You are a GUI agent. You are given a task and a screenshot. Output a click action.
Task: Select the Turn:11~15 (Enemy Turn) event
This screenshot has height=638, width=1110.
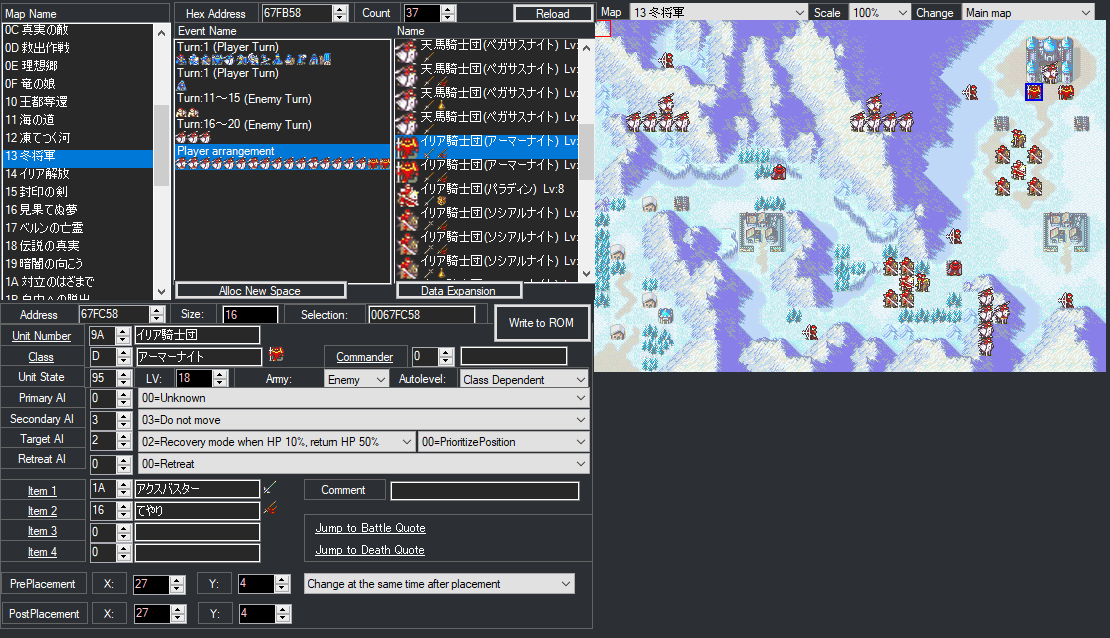click(x=244, y=99)
